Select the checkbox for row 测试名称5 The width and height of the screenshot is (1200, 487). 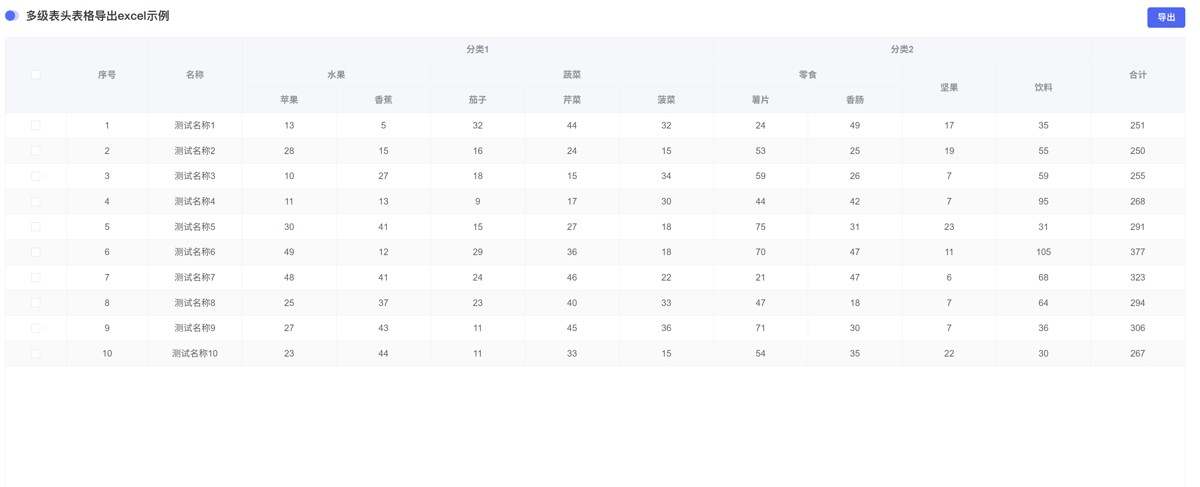click(x=36, y=227)
